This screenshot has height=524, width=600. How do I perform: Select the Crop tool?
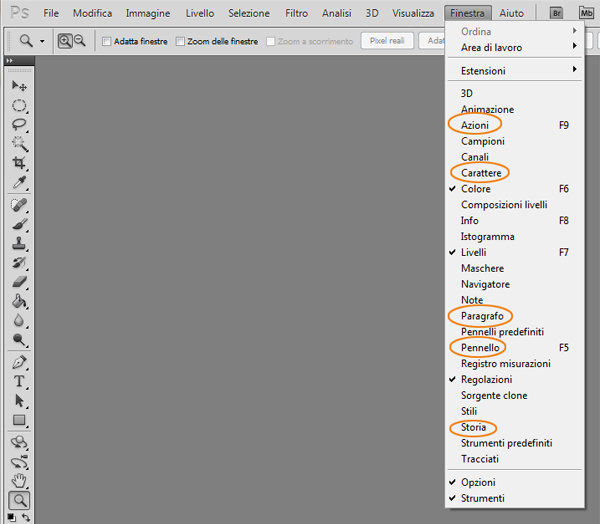click(19, 163)
